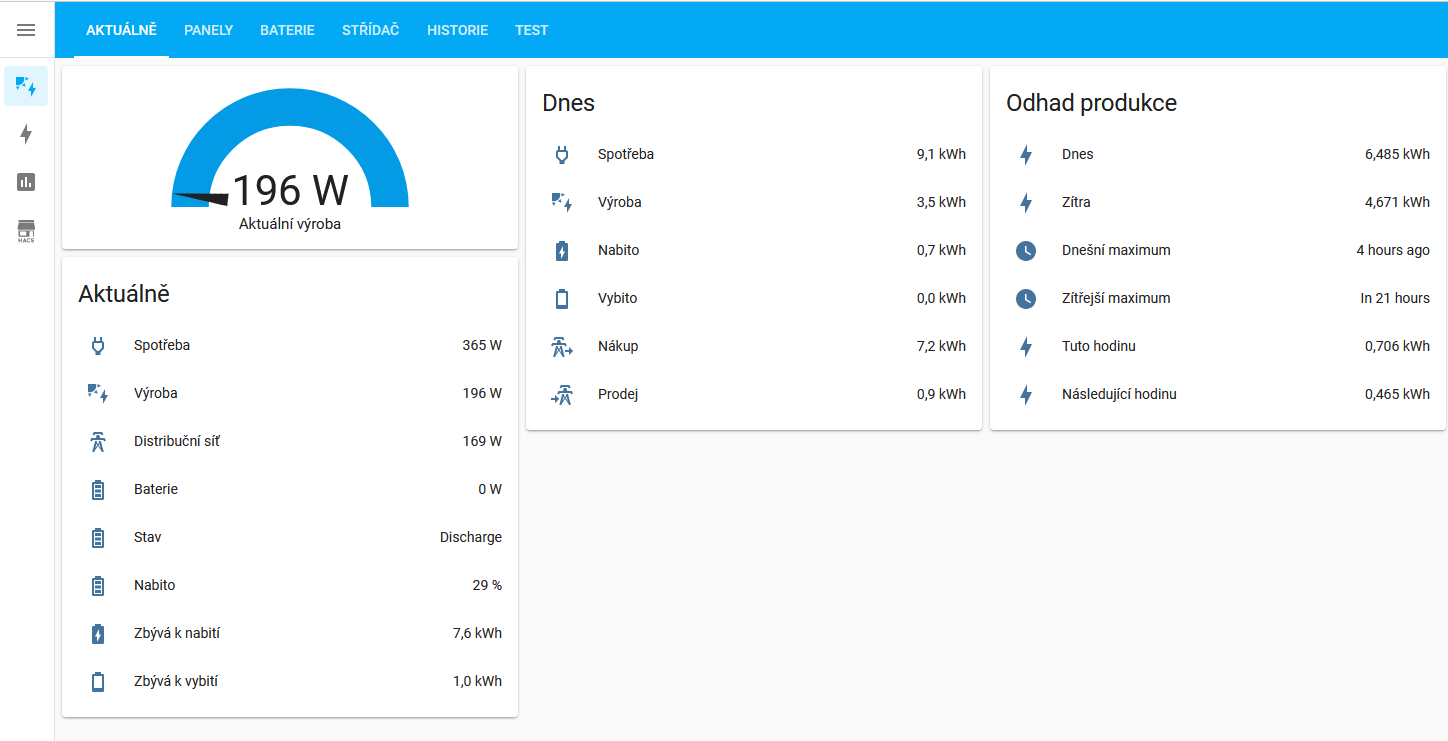Click the 1,0 kWh Zbývá k vybití value

pos(477,682)
